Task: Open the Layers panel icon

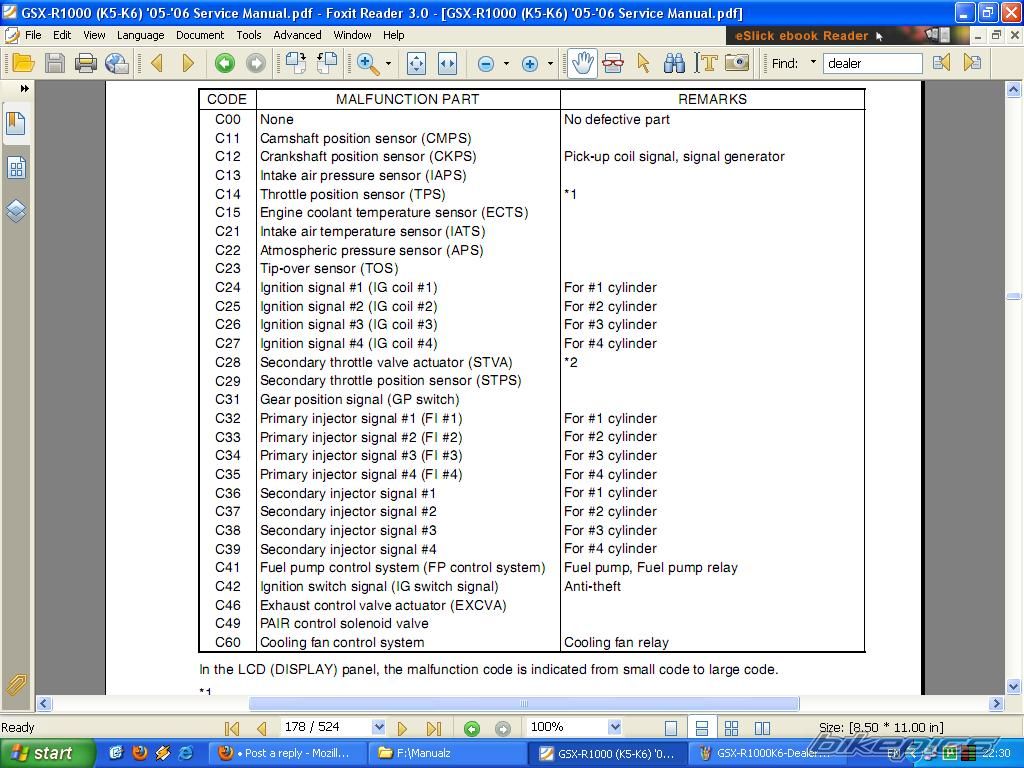Action: pos(16,211)
